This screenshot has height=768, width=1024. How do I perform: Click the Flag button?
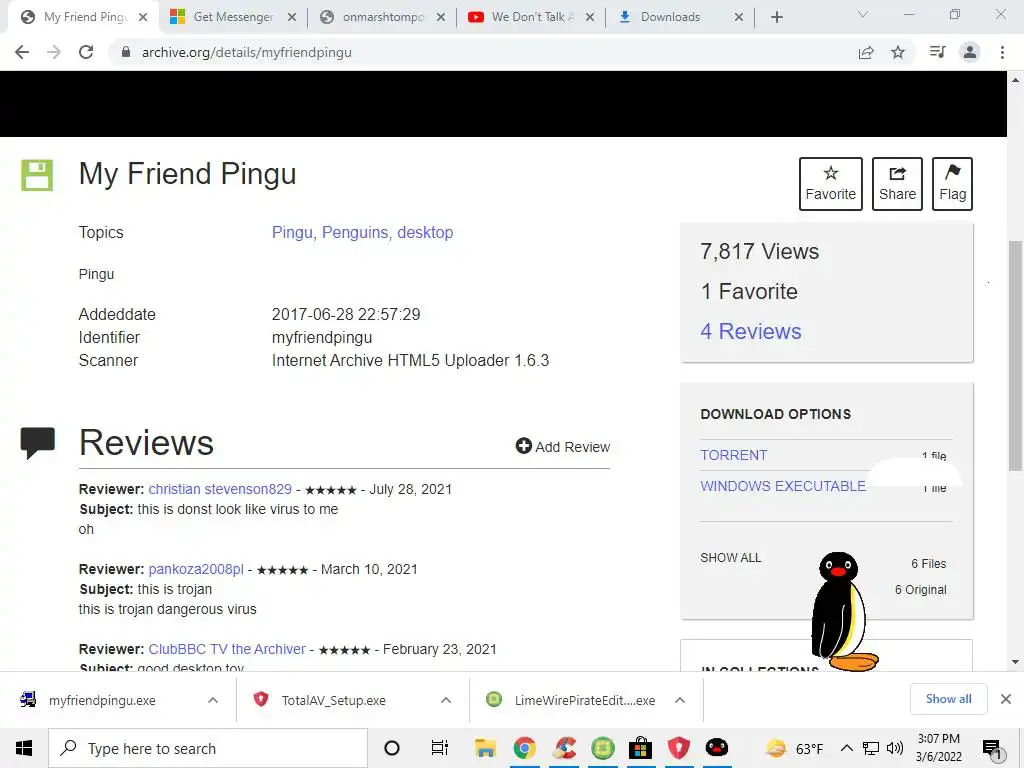pos(952,184)
